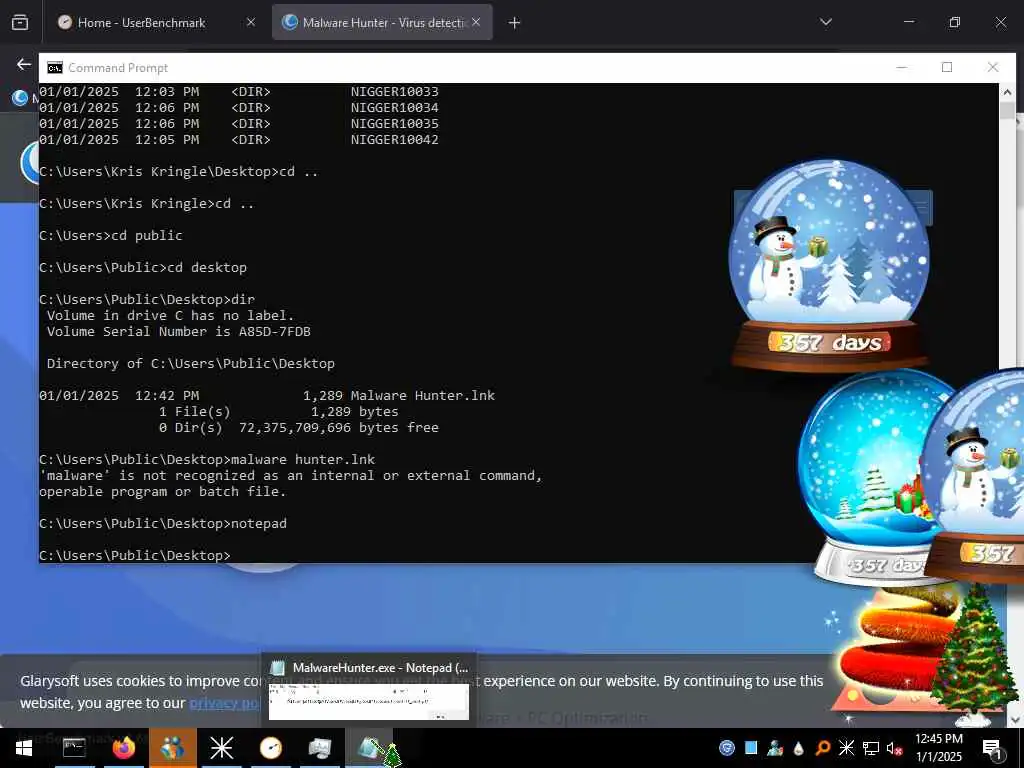
Task: Click the blue G tray icon
Action: 727,748
